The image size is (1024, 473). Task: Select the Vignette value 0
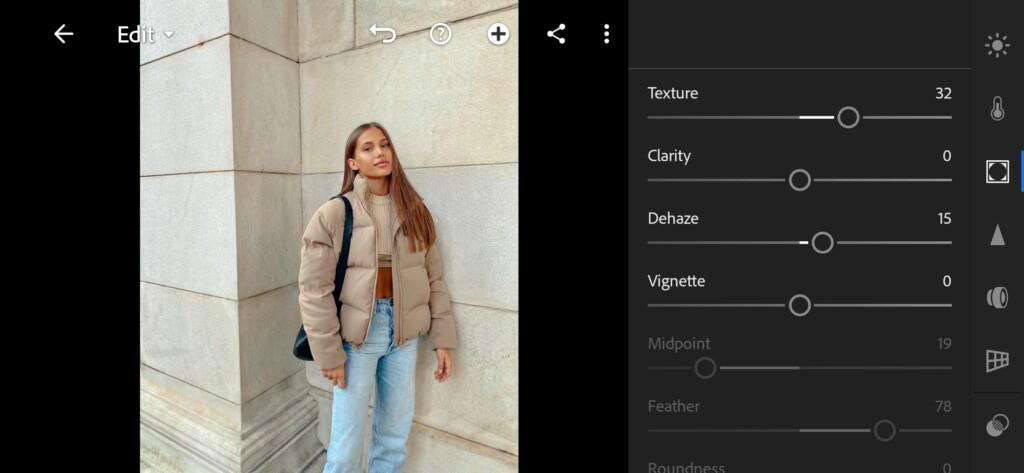[947, 282]
